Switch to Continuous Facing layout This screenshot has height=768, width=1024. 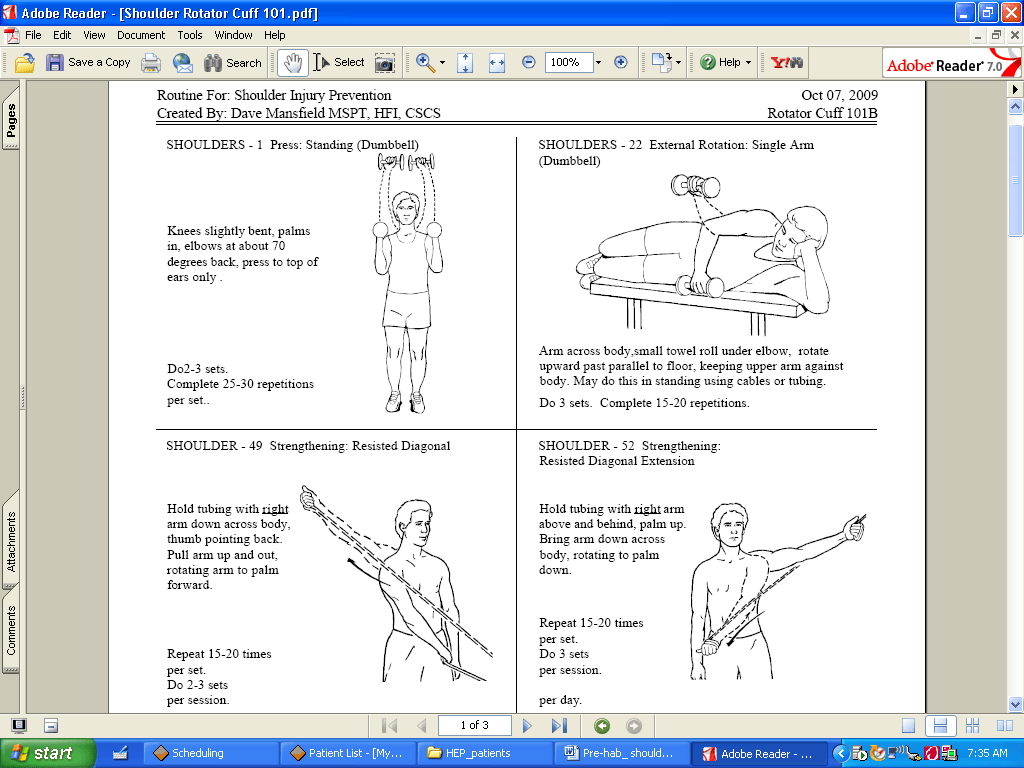tap(972, 726)
